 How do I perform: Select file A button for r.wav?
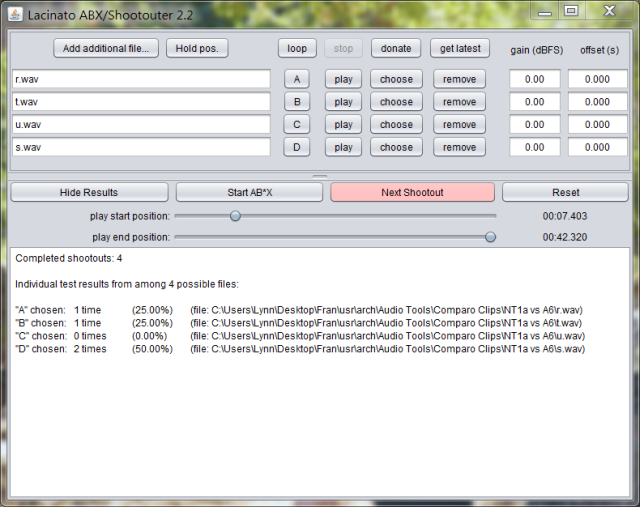point(297,79)
